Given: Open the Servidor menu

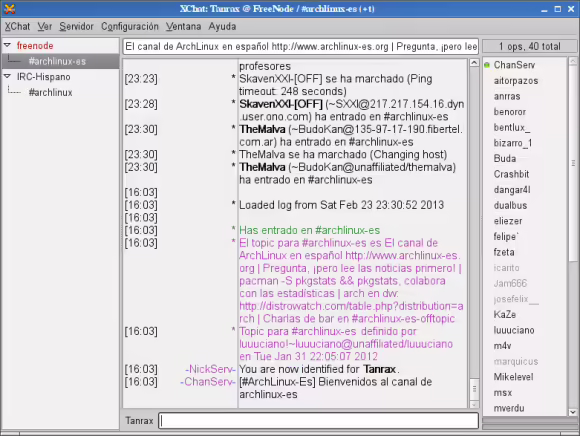Looking at the screenshot, I should coord(76,27).
